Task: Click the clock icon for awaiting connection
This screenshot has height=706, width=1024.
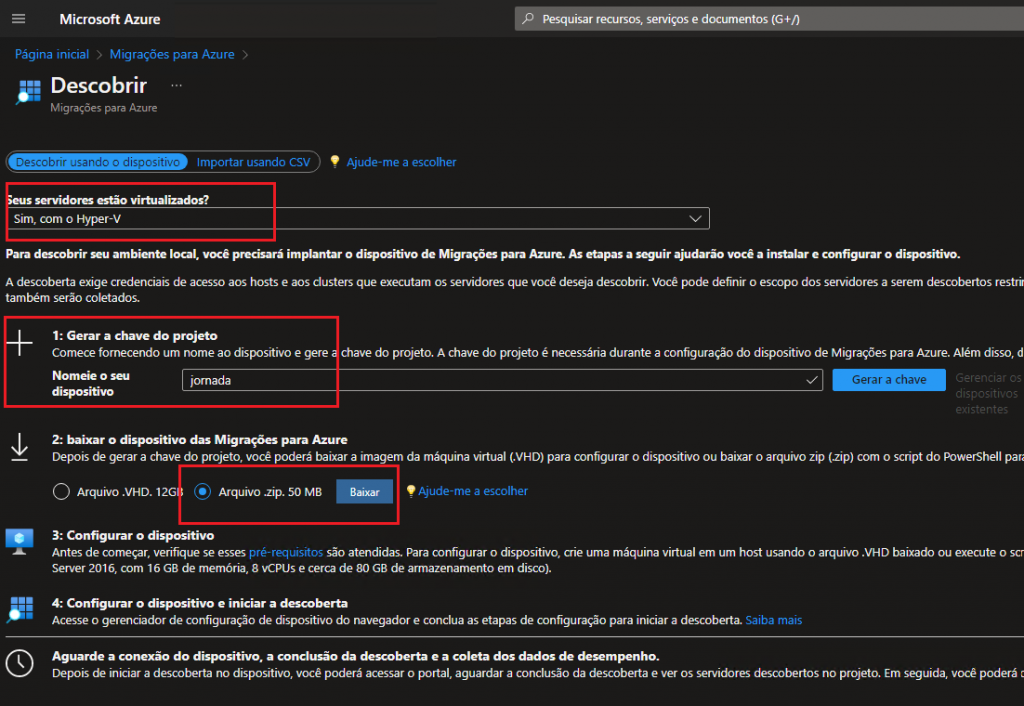Action: click(20, 663)
